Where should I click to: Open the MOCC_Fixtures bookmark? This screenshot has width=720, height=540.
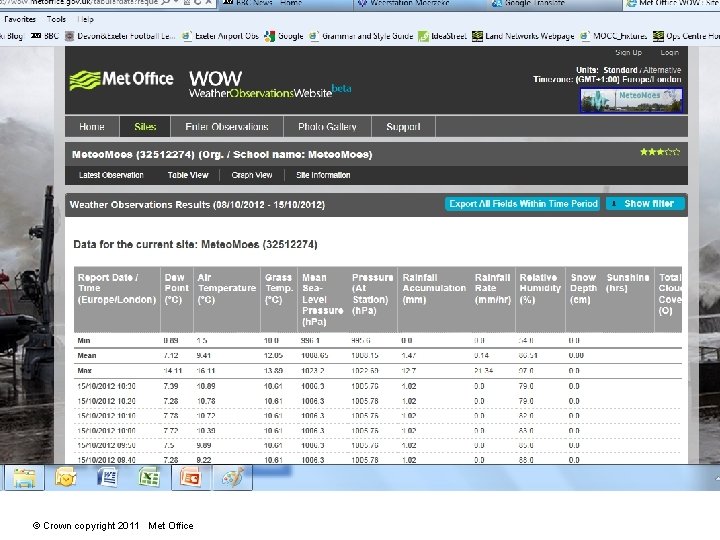point(613,36)
